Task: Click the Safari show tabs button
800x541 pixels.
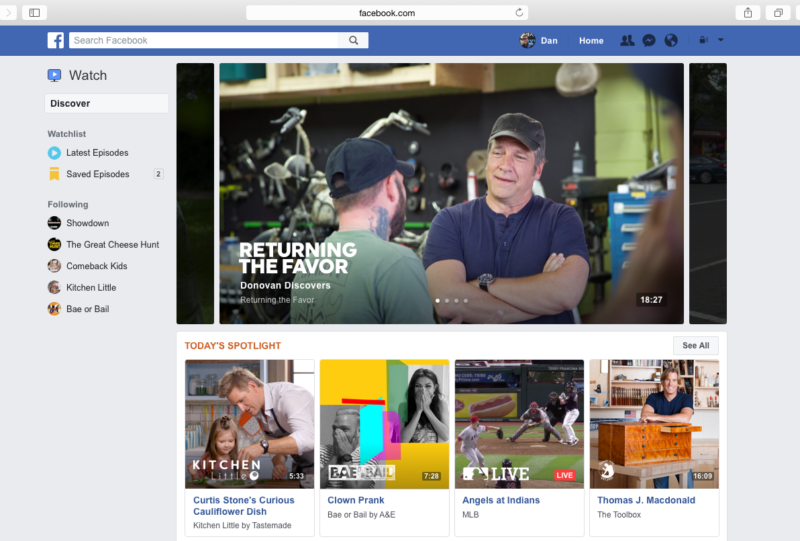Action: coord(778,13)
